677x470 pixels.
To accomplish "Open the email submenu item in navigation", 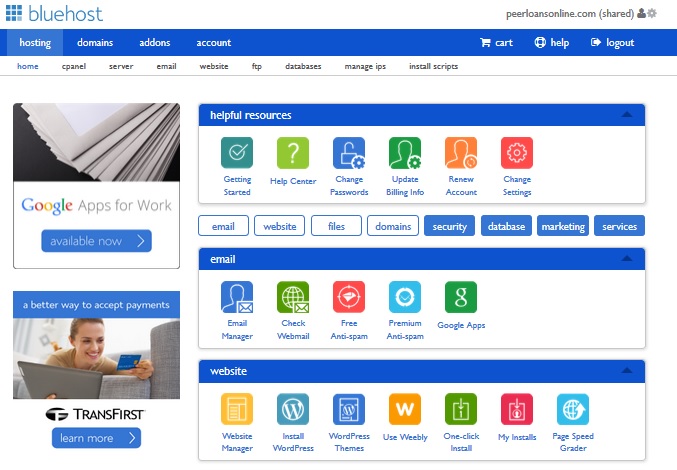I will click(x=166, y=66).
